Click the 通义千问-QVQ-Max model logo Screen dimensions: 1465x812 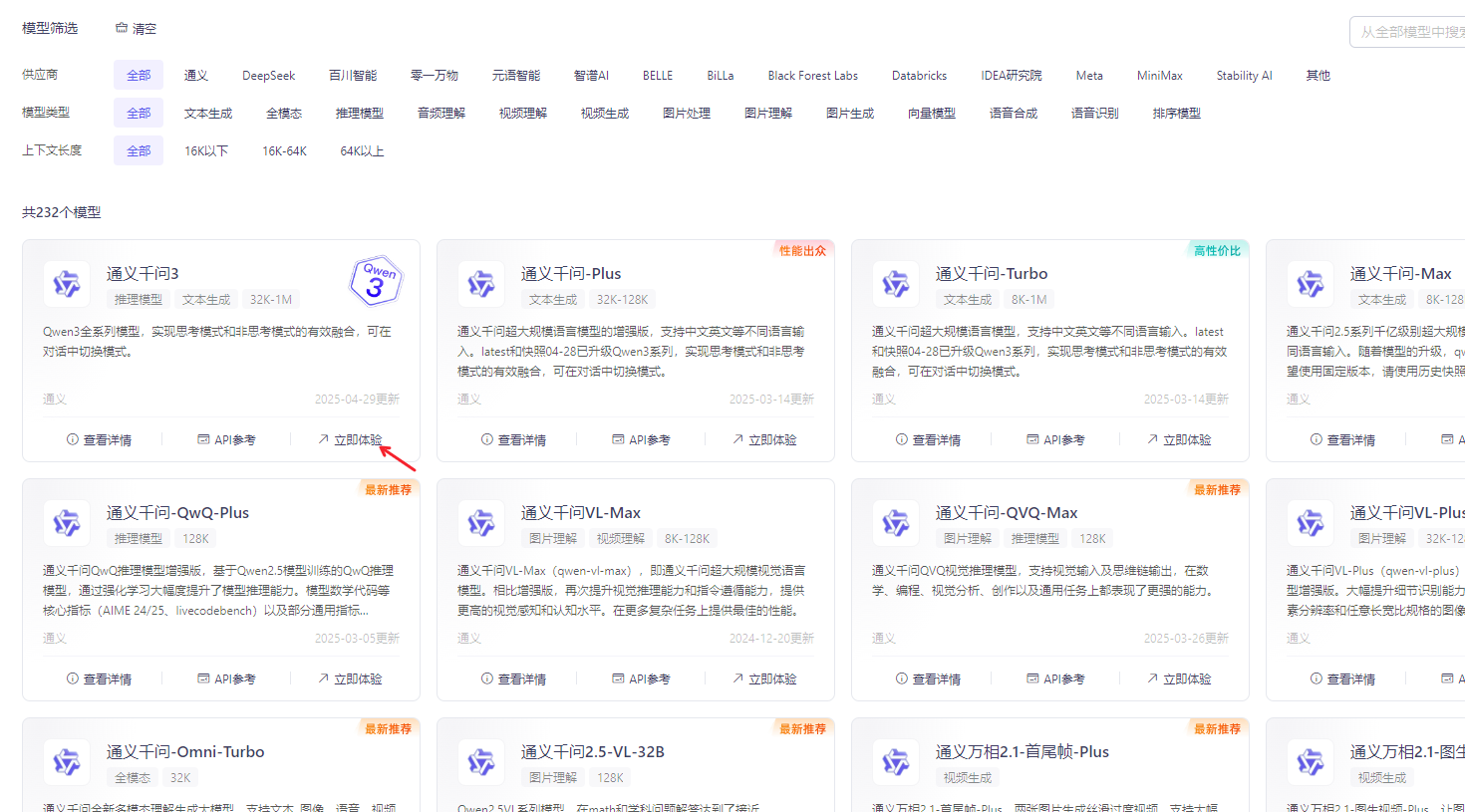896,523
